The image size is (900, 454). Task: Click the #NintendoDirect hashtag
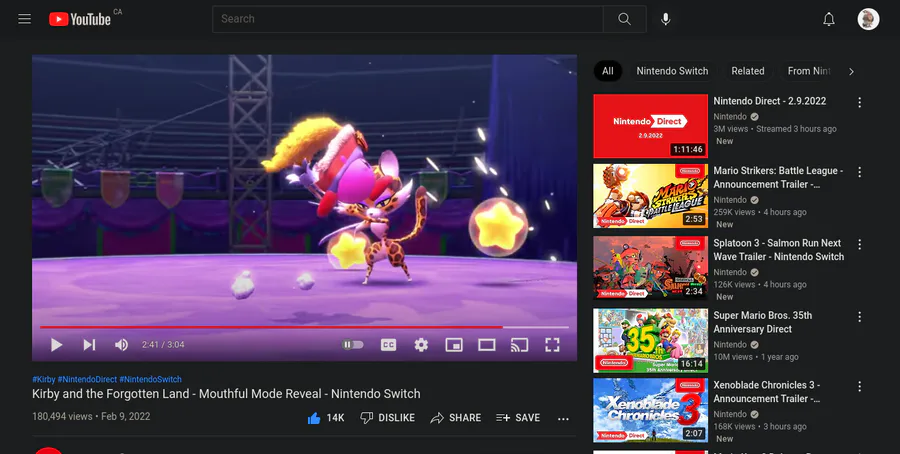[87, 379]
